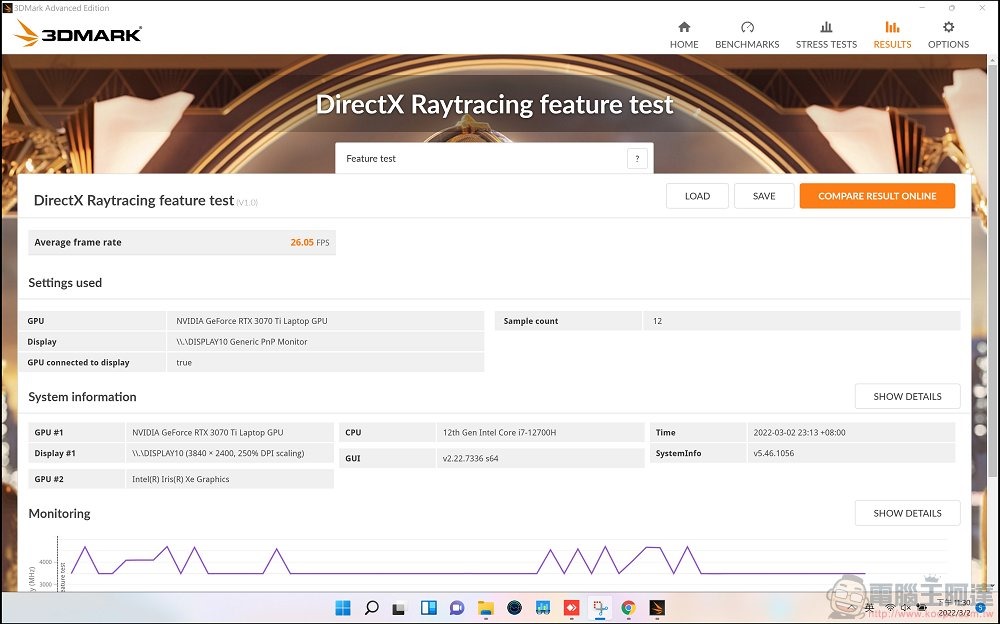This screenshot has width=1000, height=624.
Task: Click the SystemInfo version v5.46.1056
Action: point(774,454)
